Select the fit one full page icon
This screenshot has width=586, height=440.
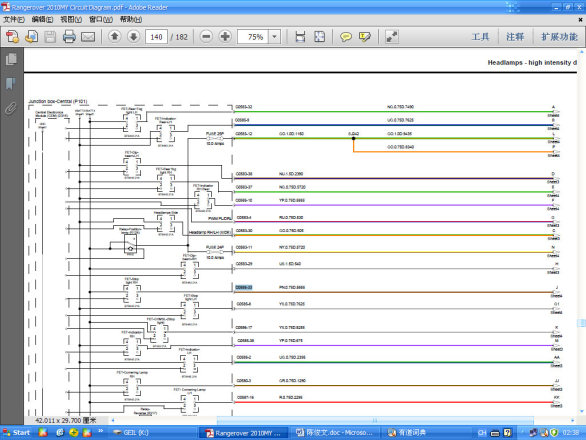click(x=319, y=37)
